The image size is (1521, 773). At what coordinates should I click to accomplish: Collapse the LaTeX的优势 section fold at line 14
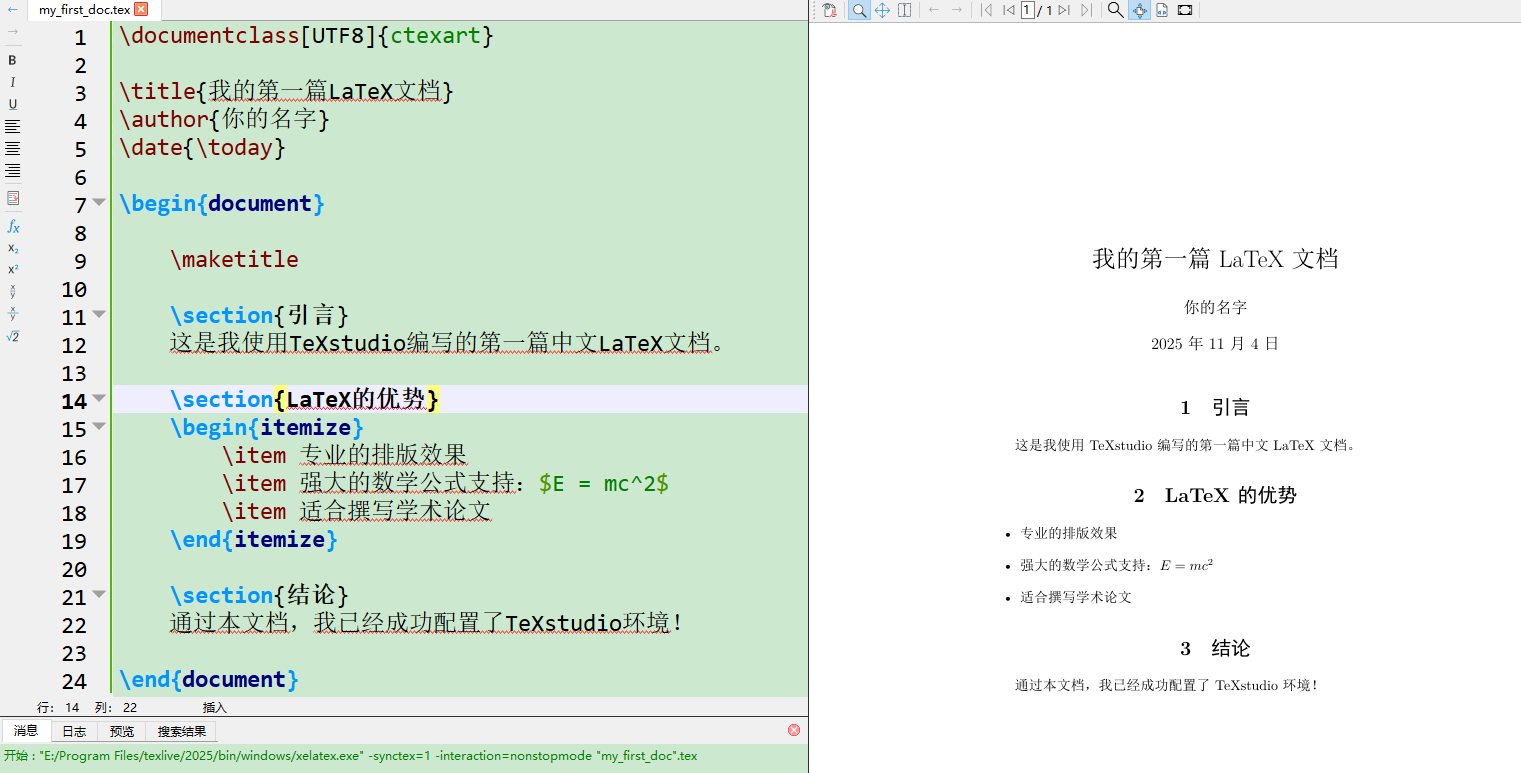click(x=99, y=398)
